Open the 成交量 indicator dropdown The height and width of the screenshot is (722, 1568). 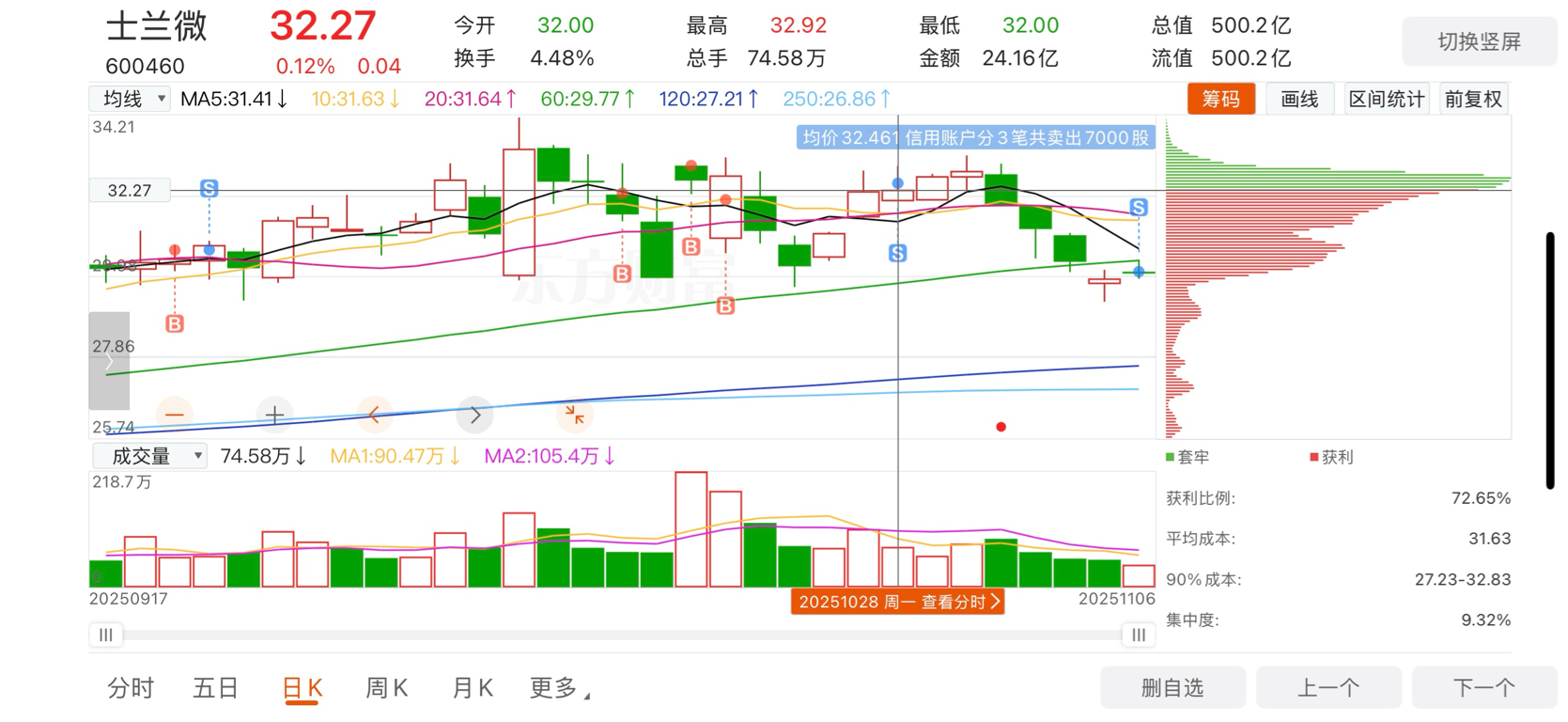(x=149, y=456)
